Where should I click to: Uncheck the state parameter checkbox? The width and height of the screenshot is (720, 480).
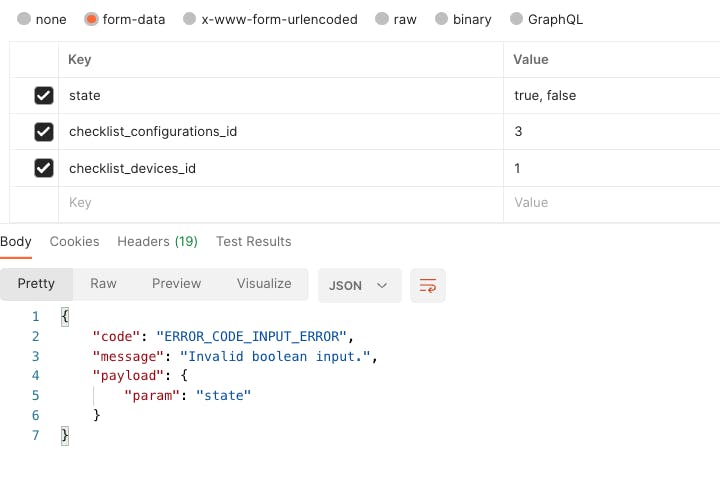pos(43,96)
